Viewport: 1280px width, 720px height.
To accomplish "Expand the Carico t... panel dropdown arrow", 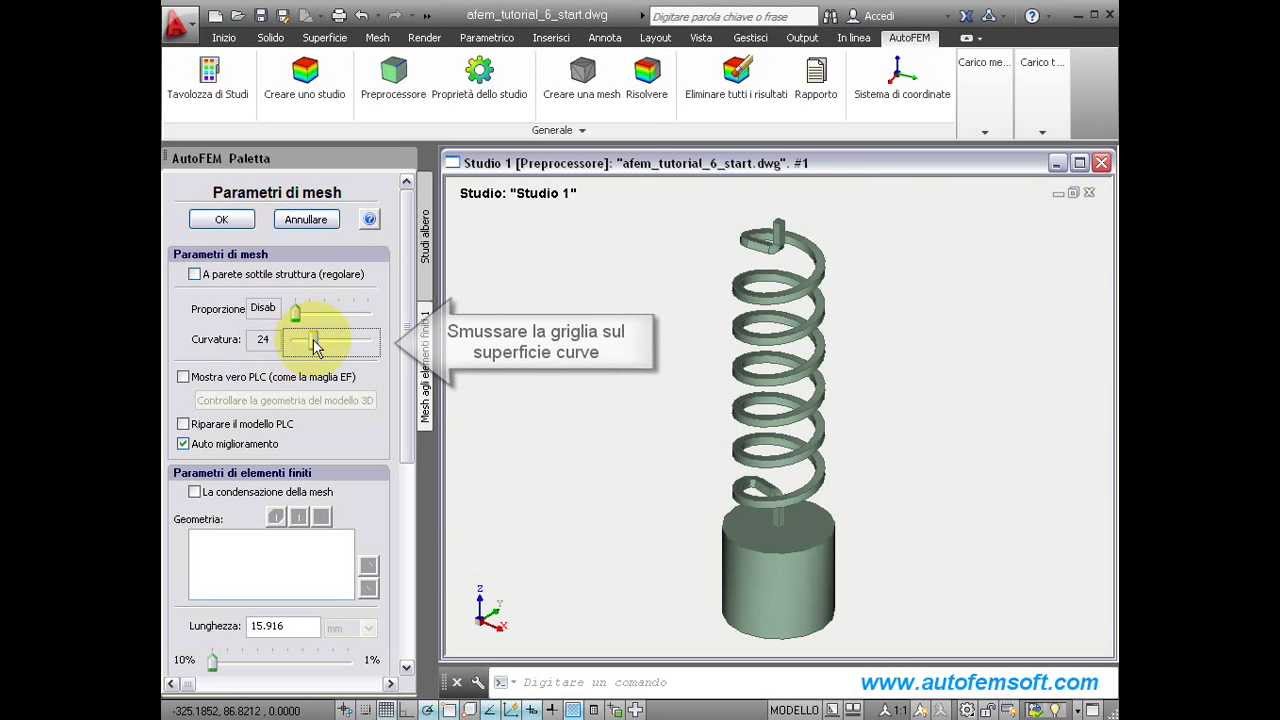I will [x=1042, y=132].
